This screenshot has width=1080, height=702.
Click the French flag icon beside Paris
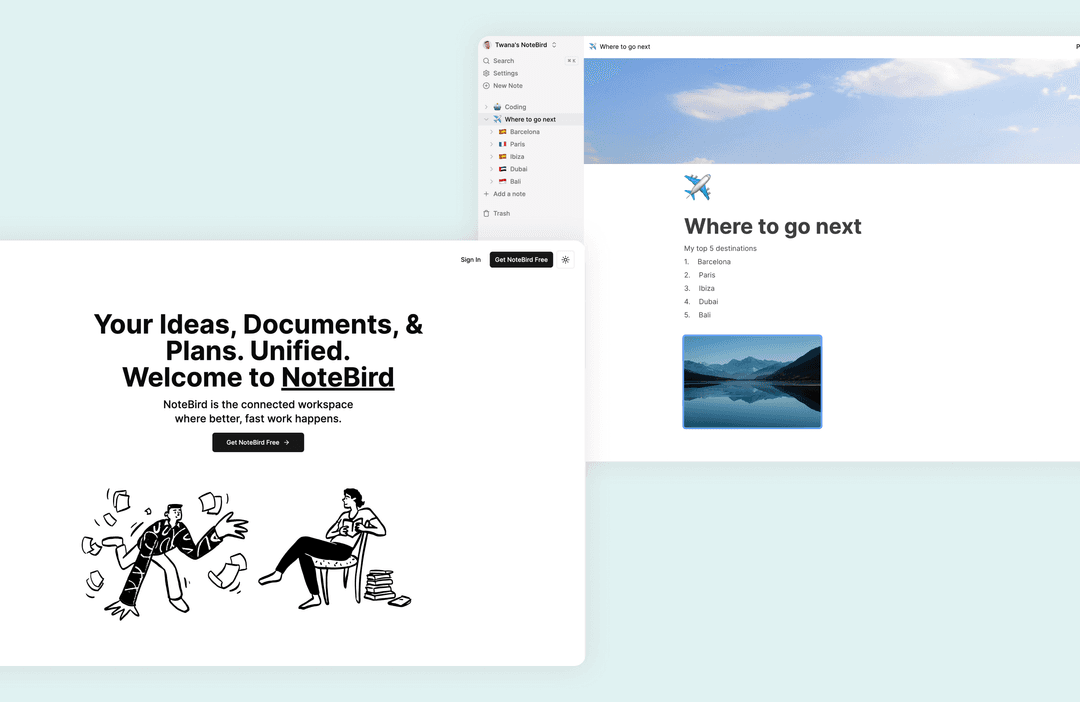tap(502, 144)
